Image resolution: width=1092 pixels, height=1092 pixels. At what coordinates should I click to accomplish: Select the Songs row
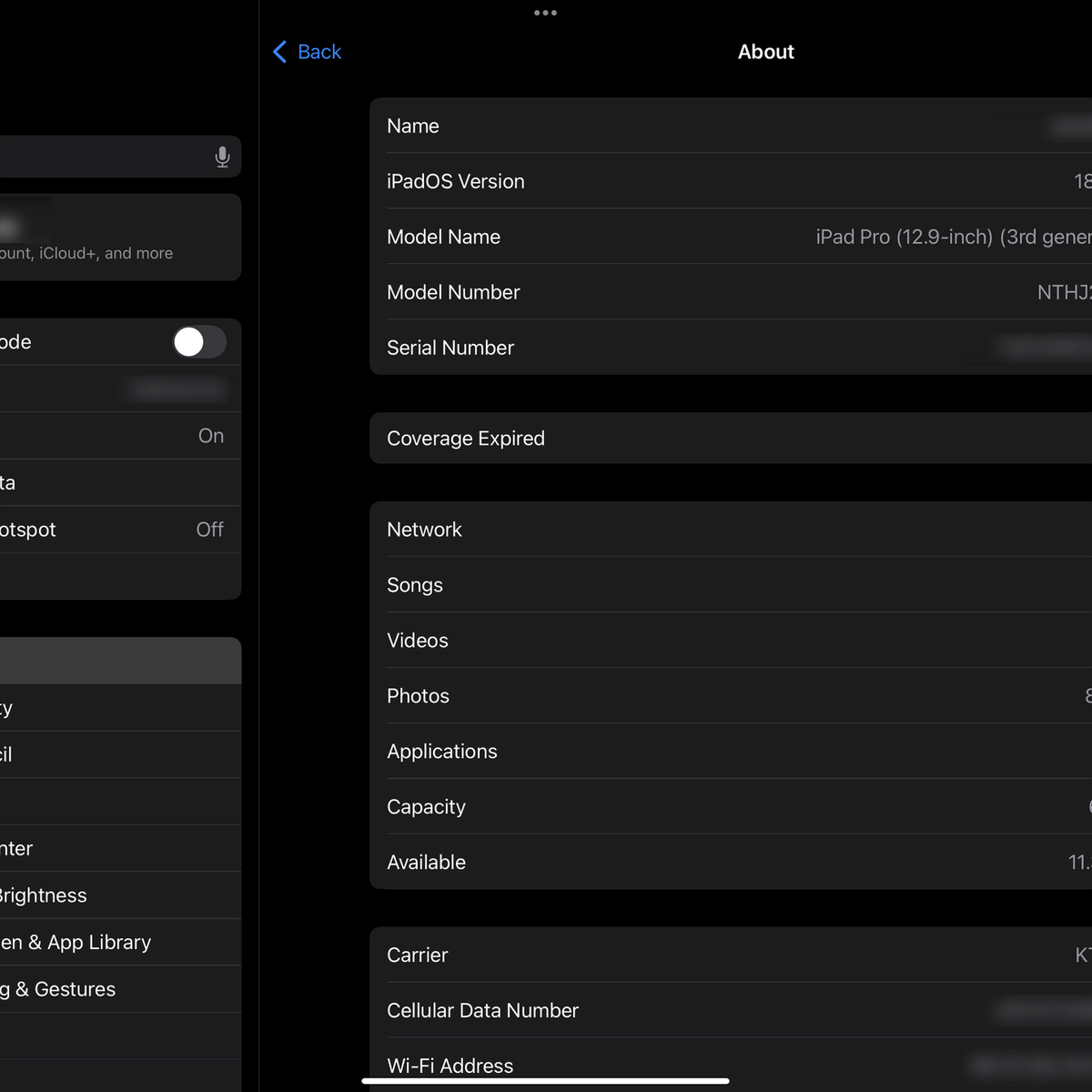coord(731,585)
